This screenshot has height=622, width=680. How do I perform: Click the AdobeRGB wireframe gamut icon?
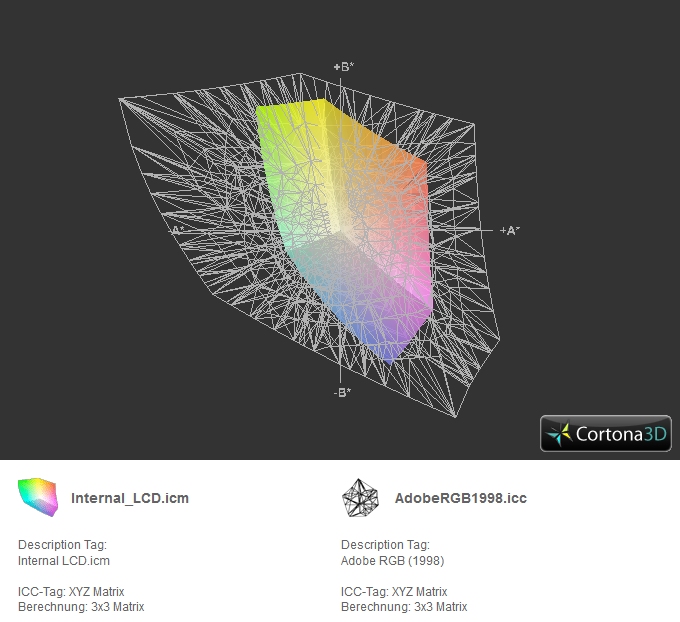click(x=360, y=498)
